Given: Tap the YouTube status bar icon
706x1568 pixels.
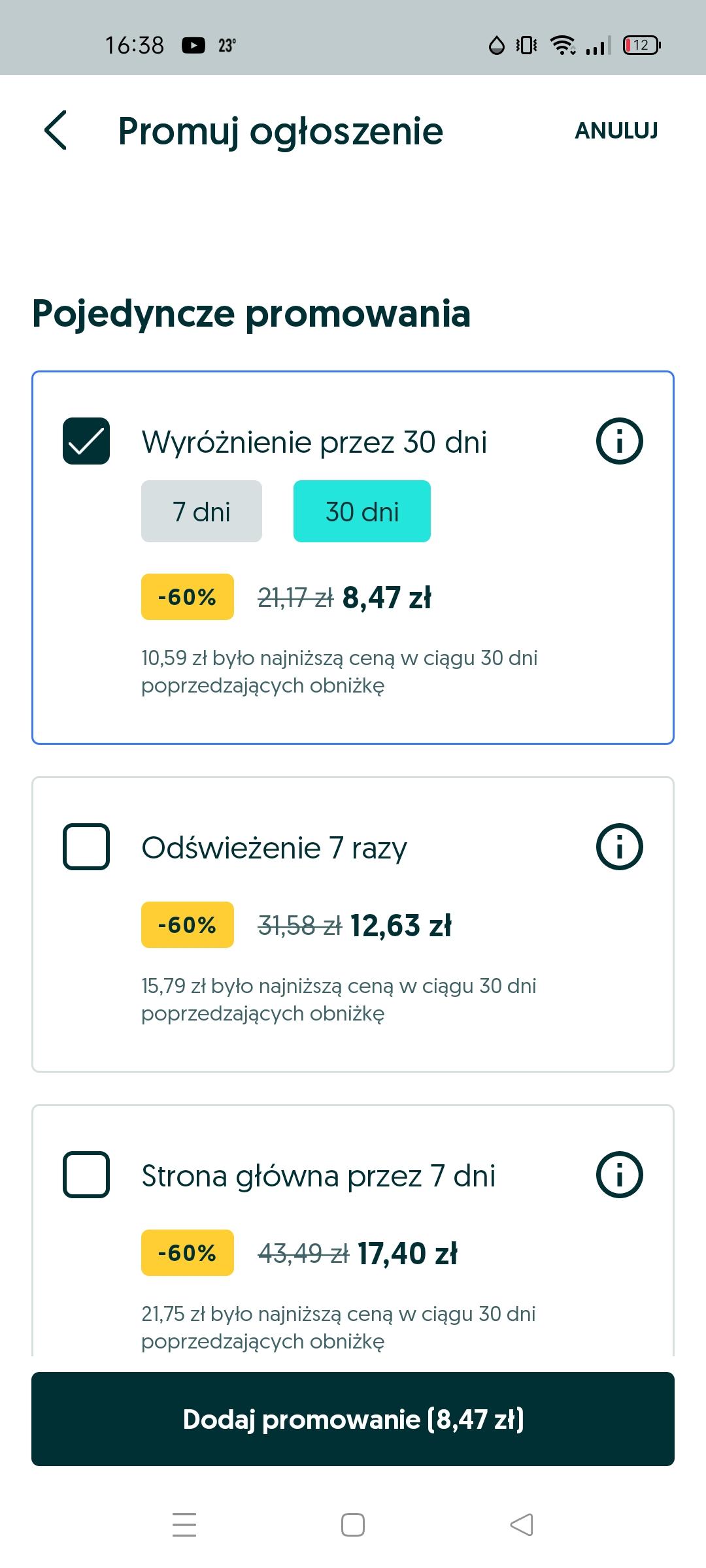Looking at the screenshot, I should point(193,45).
